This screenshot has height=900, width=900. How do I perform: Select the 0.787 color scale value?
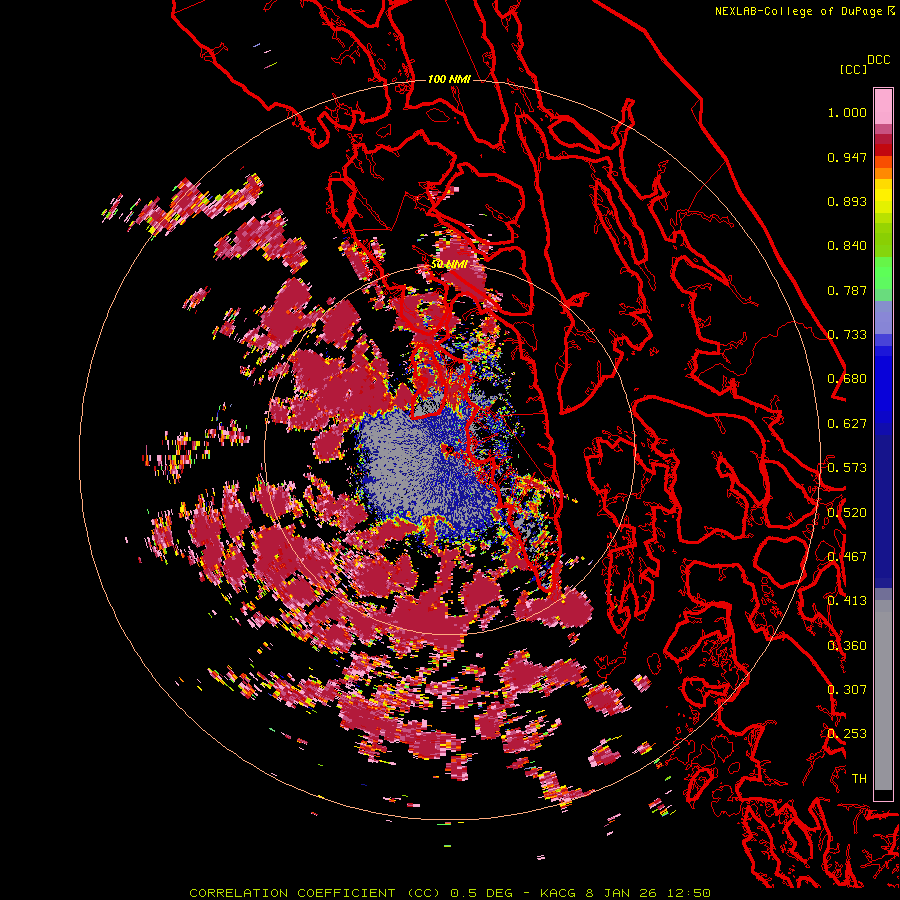click(847, 290)
